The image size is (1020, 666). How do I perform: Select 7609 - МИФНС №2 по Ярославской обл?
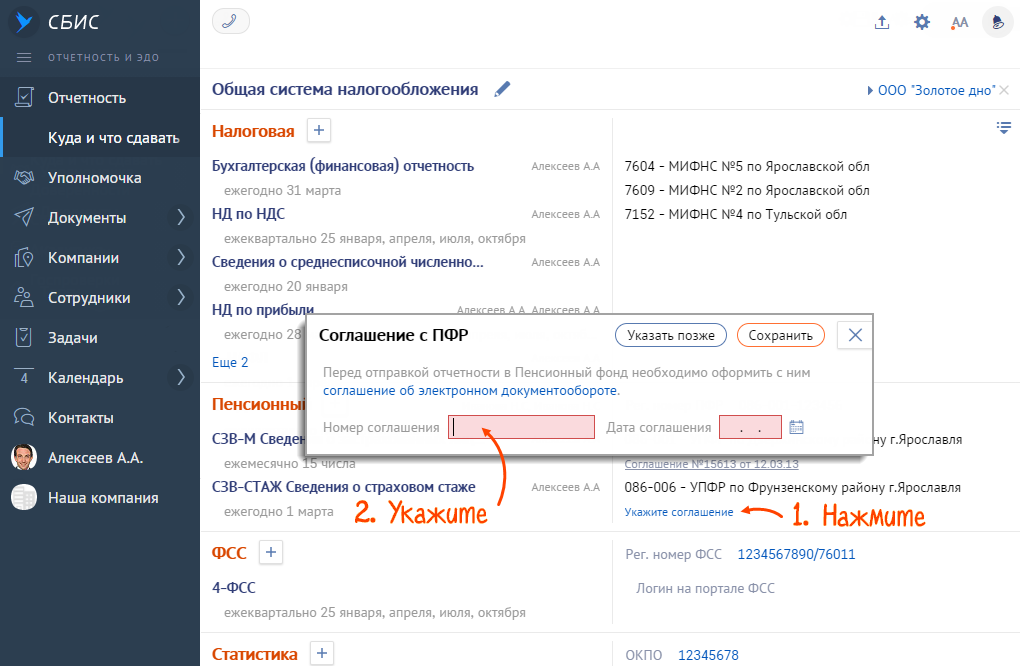[747, 191]
